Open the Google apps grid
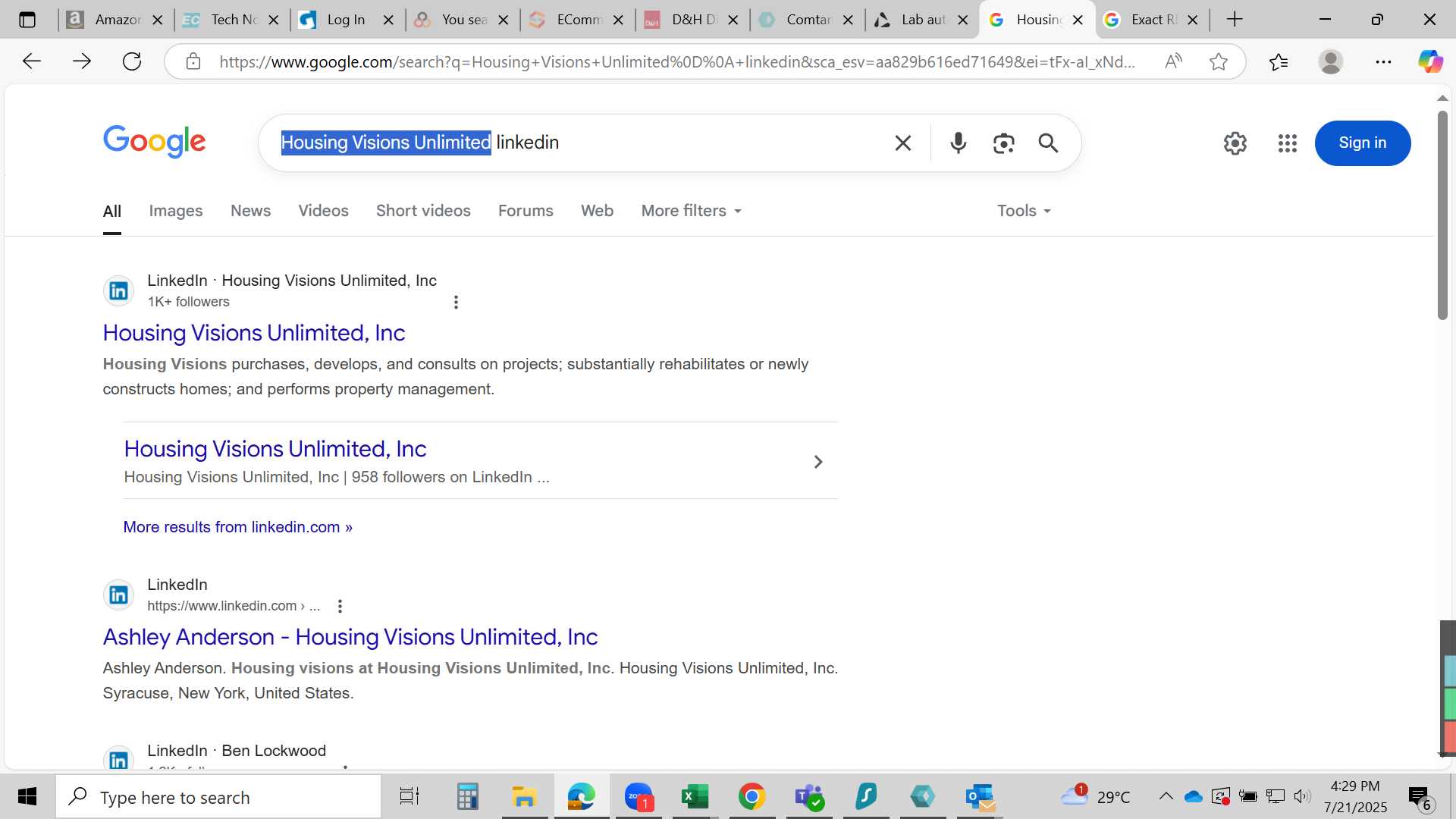Screen dimensions: 1456x819 (x=1288, y=143)
